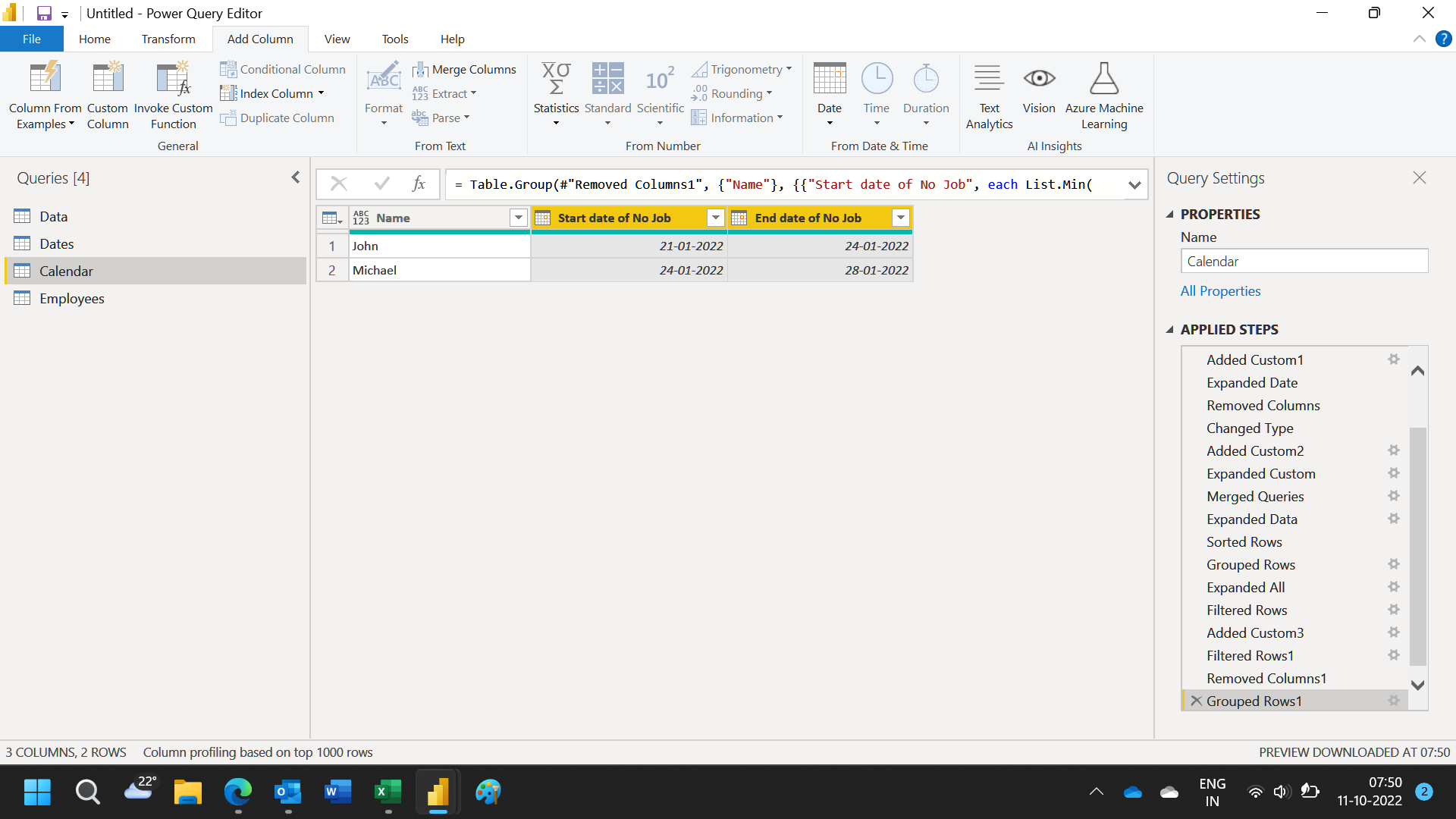Open the Help question mark icon
The image size is (1456, 819).
tap(1443, 39)
